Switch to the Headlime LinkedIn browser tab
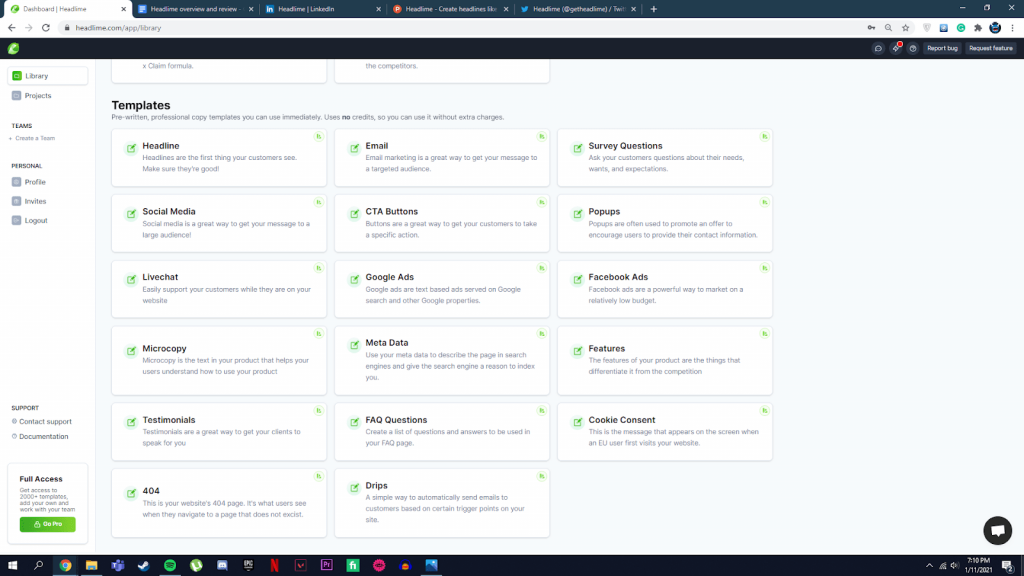 tap(323, 9)
